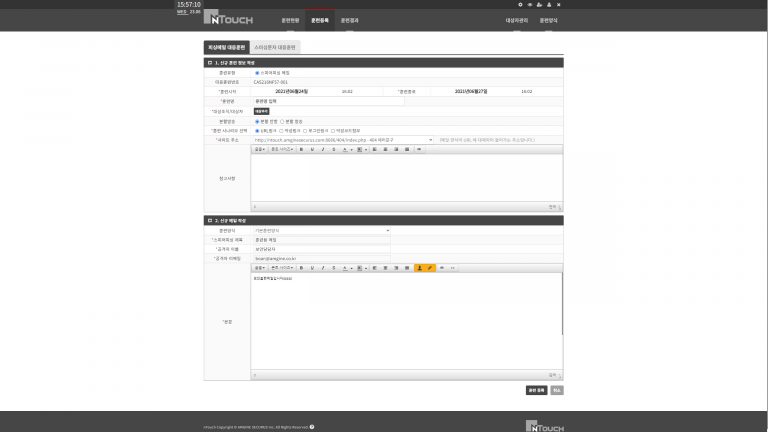Open the 훈련등록 menu
Screen dimensions: 768x432
pyautogui.click(x=320, y=21)
